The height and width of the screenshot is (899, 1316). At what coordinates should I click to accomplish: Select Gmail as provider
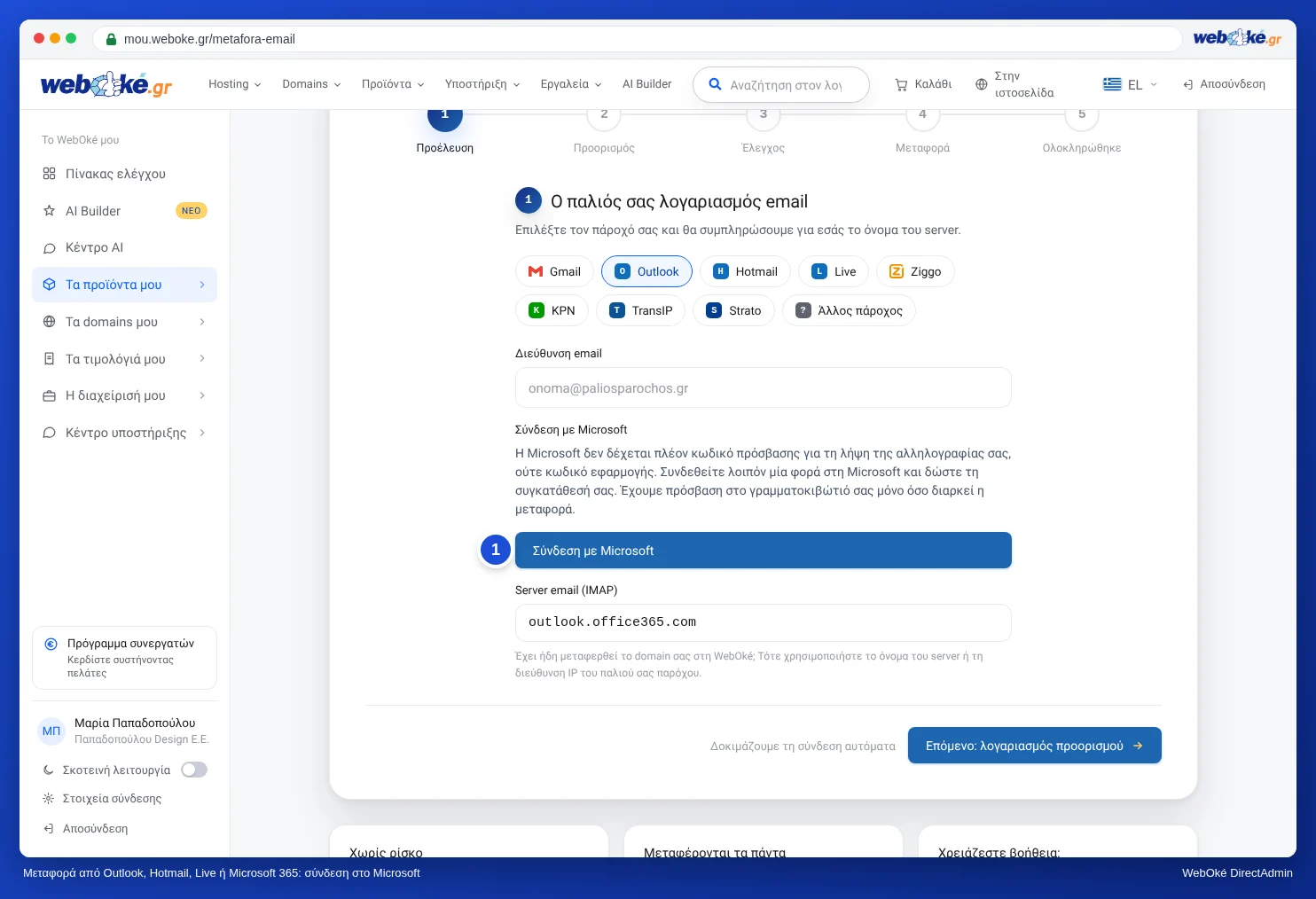pyautogui.click(x=554, y=271)
